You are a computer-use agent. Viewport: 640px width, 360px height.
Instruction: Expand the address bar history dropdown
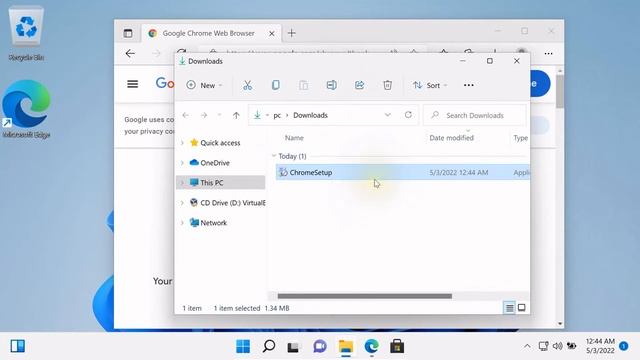[x=387, y=115]
